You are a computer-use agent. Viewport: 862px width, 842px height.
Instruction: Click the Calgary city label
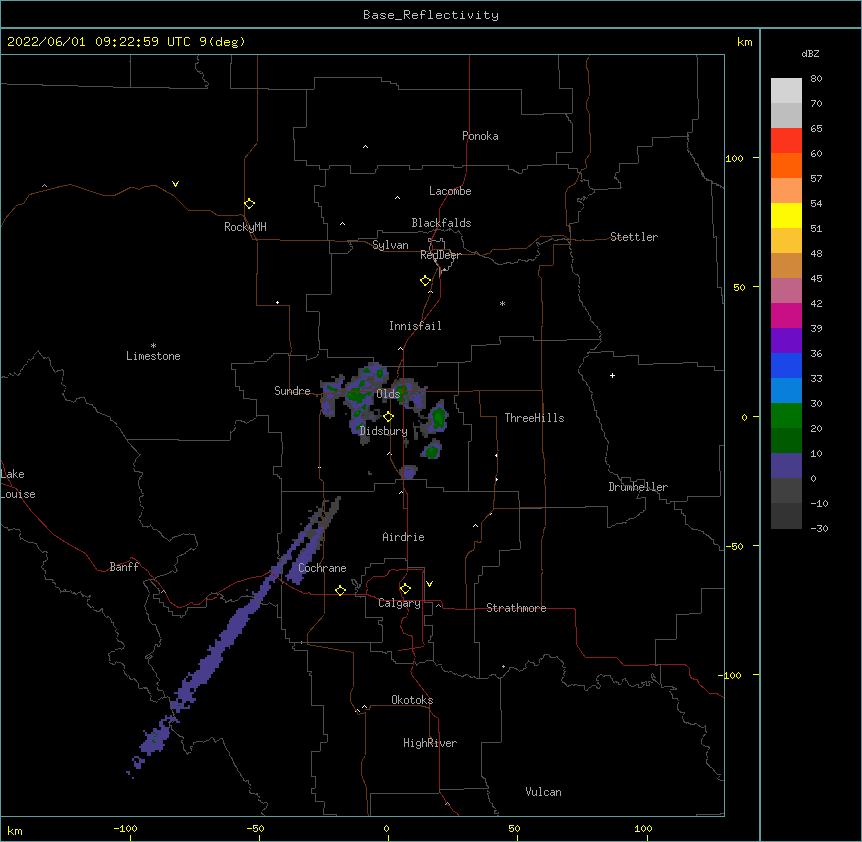point(400,603)
